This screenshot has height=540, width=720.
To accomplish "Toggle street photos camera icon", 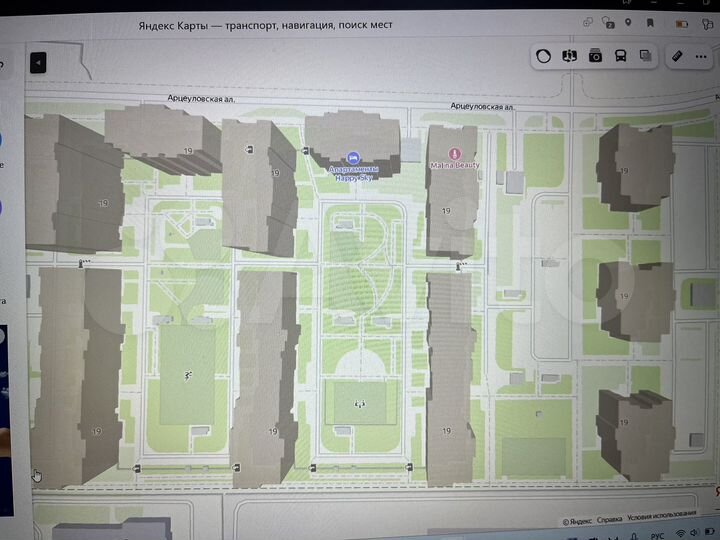I will (x=596, y=56).
